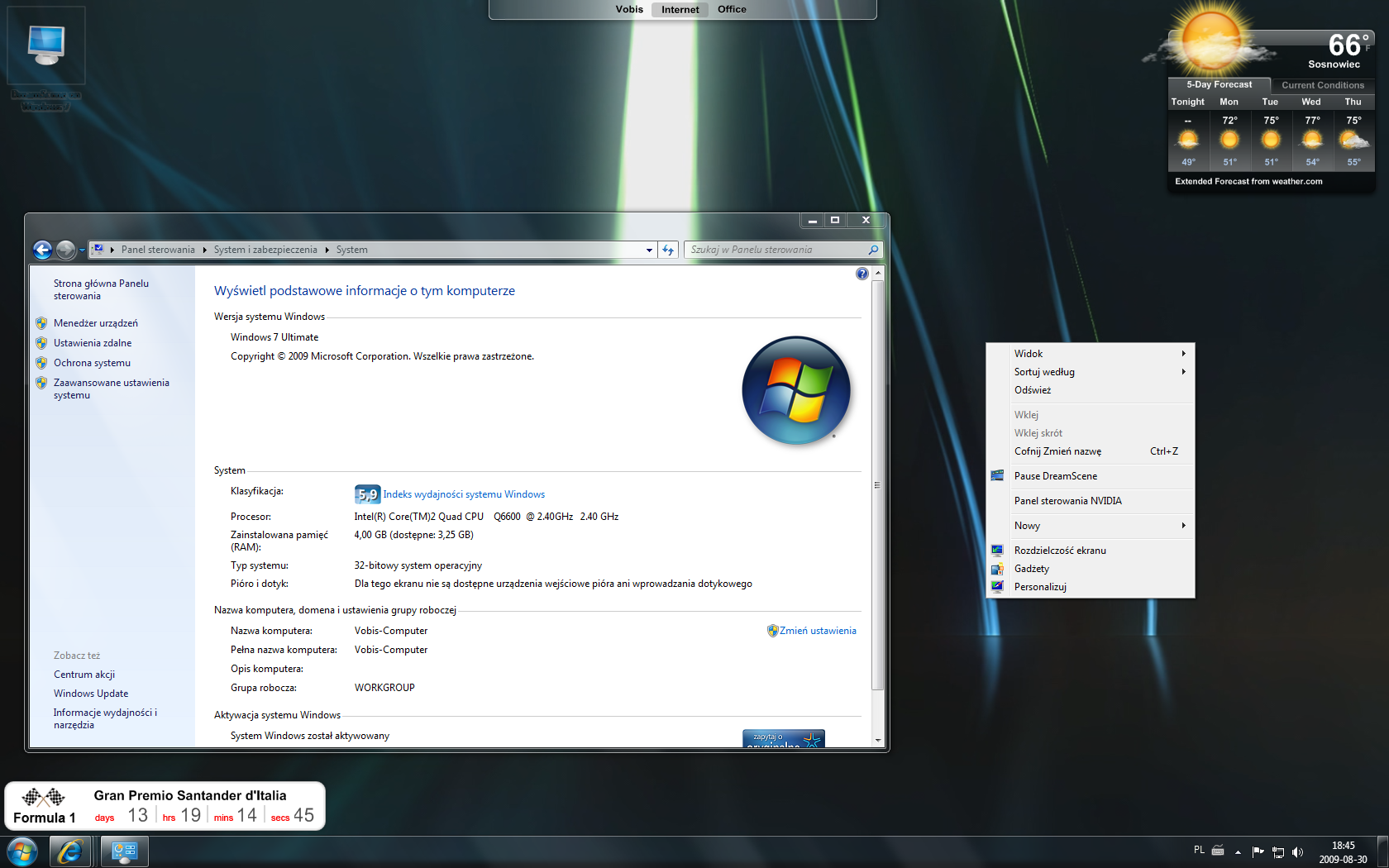Switch to the Current Conditions weather tab
The width and height of the screenshot is (1389, 868).
tap(1321, 85)
